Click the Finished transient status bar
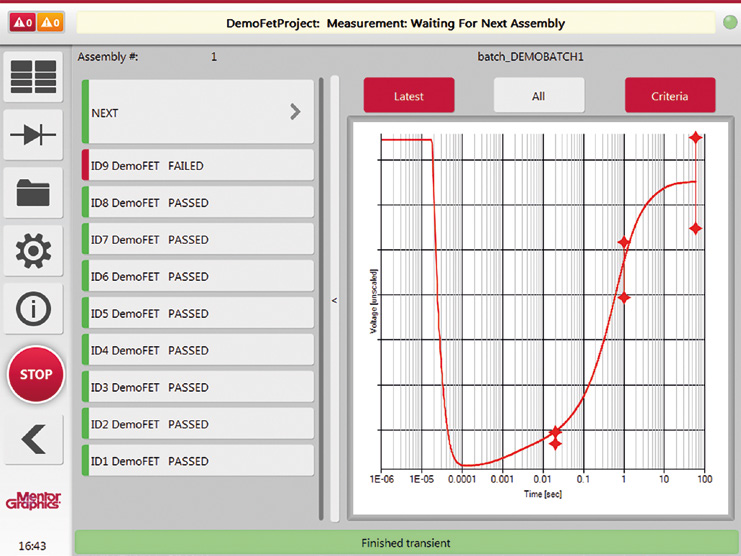Image resolution: width=741 pixels, height=556 pixels. click(x=406, y=543)
